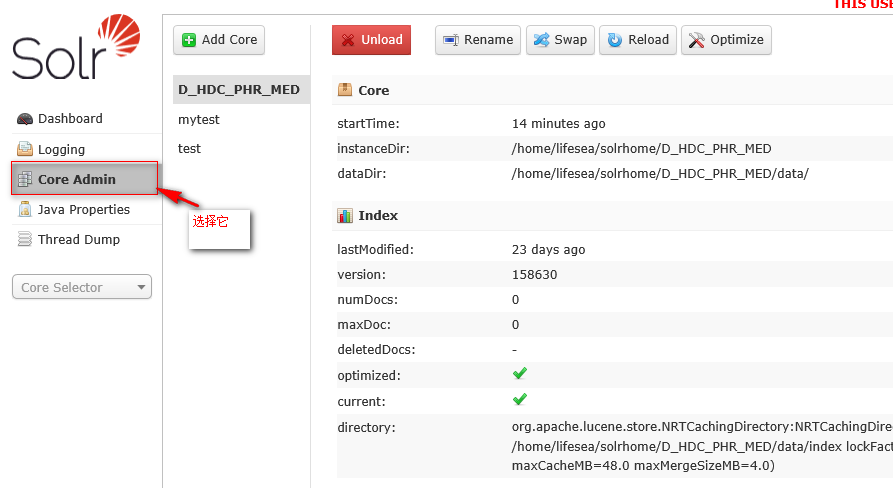
Task: Click the red X icon on Unload
Action: click(x=347, y=40)
